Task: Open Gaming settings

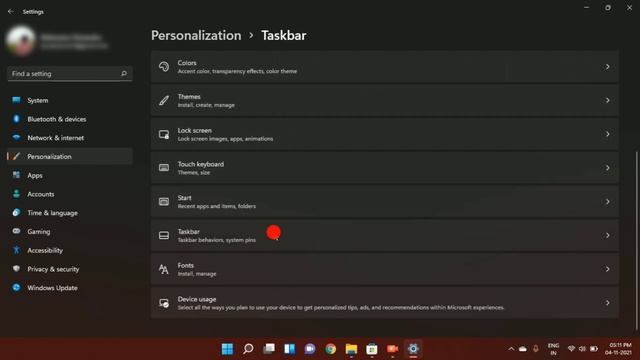Action: point(70,232)
